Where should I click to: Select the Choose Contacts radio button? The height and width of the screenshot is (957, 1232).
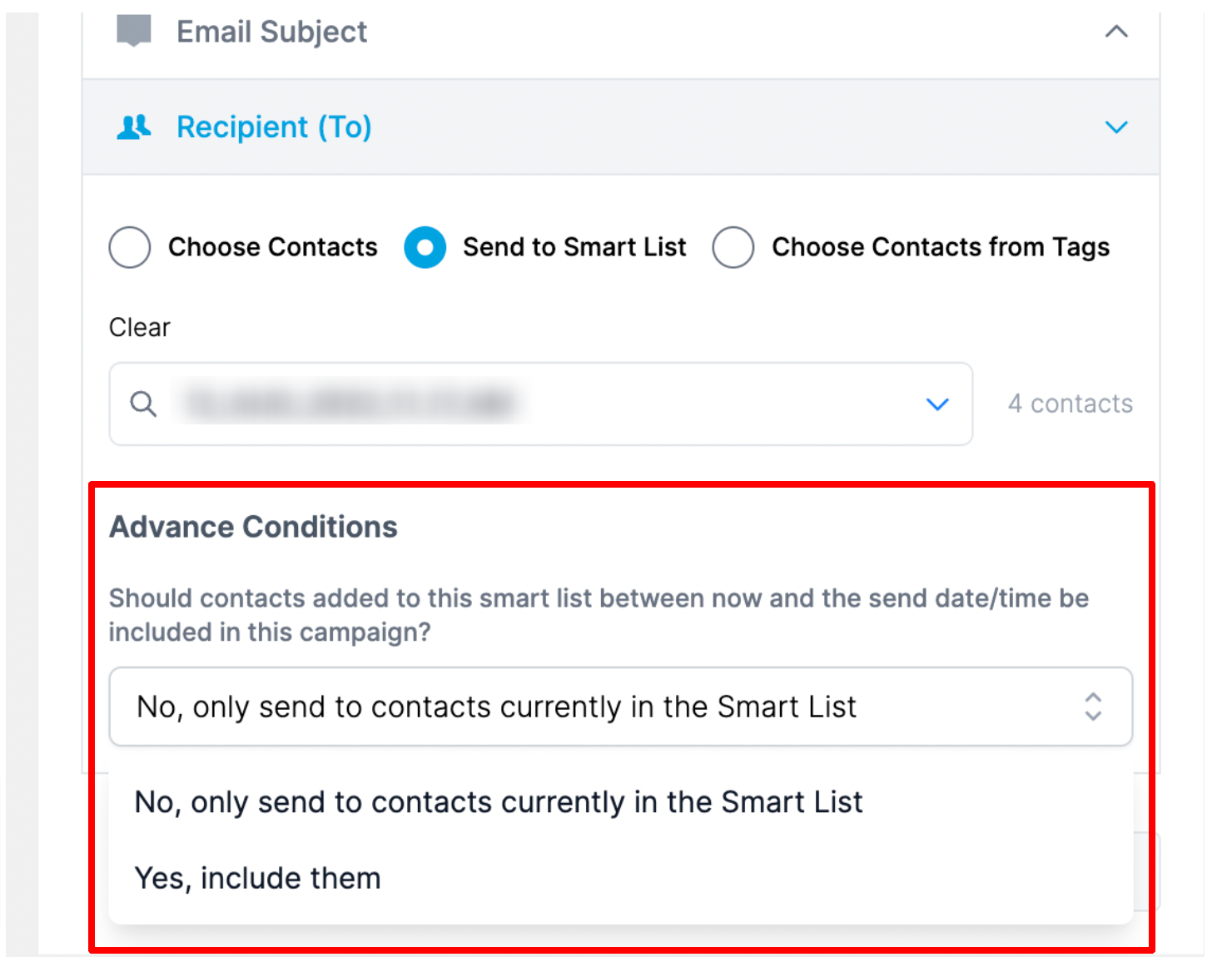(x=130, y=247)
